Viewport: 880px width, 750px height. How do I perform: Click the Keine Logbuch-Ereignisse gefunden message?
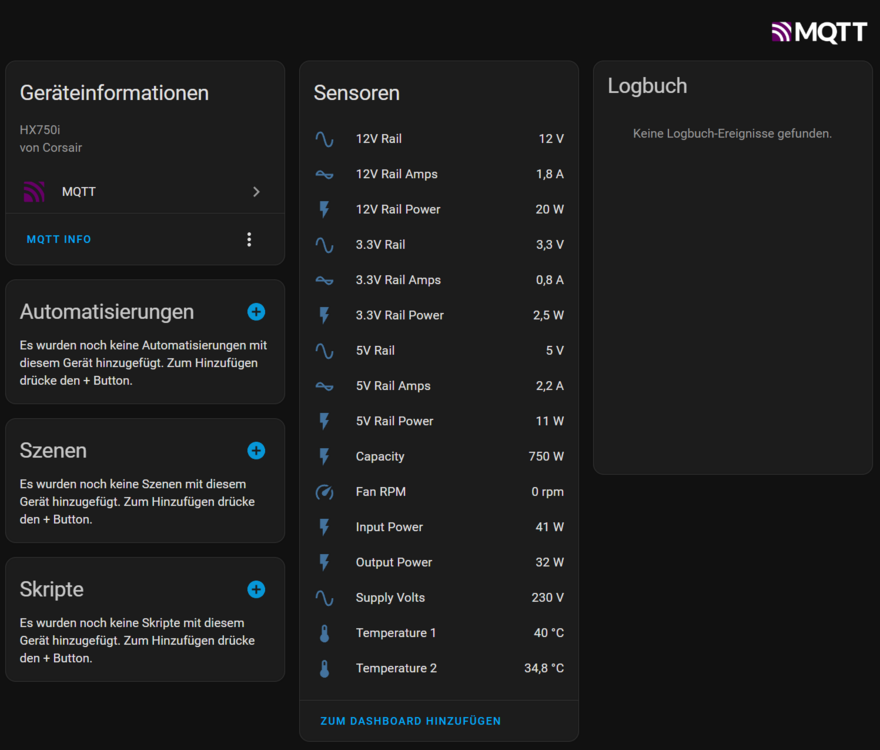[x=732, y=134]
